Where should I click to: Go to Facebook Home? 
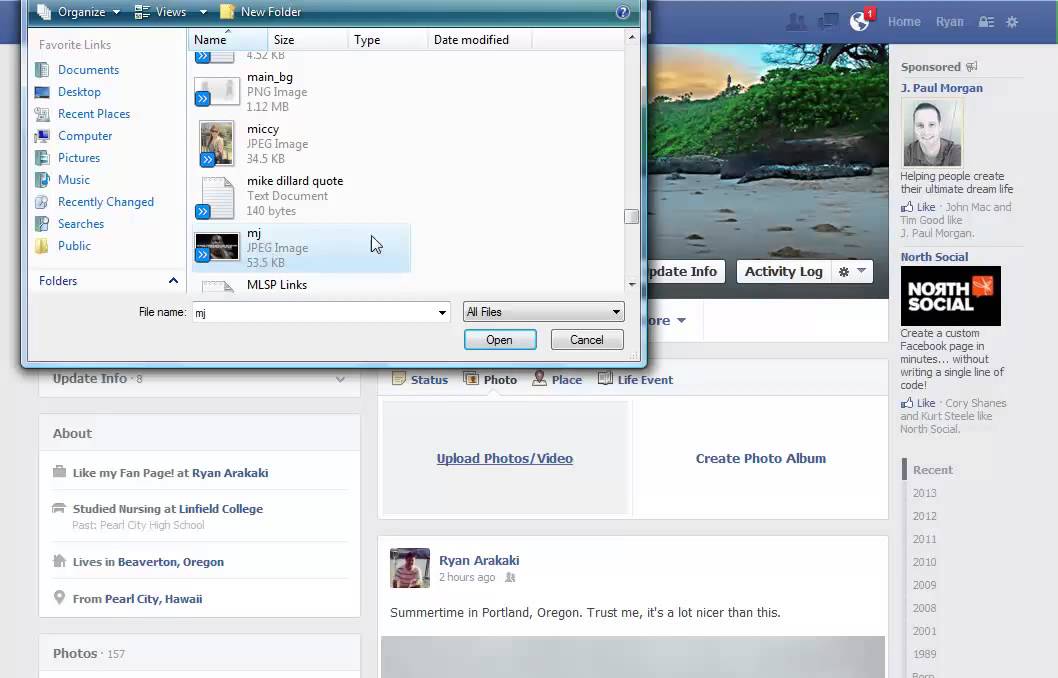(x=904, y=22)
